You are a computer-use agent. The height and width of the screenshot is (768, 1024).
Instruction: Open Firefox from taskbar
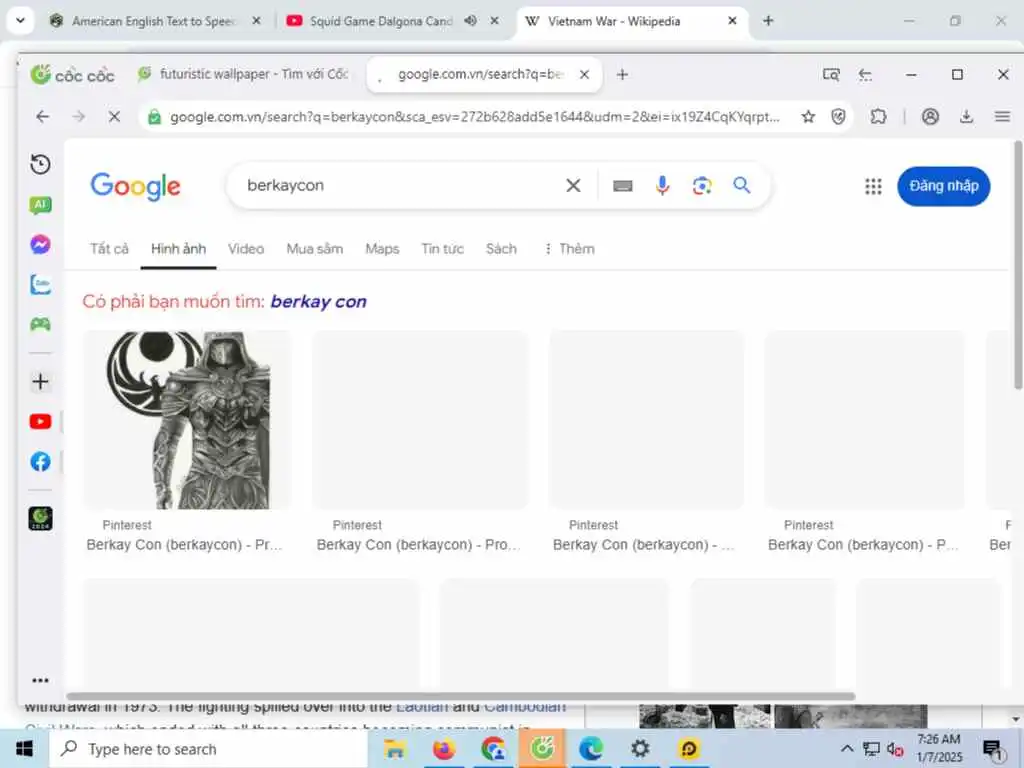point(443,749)
